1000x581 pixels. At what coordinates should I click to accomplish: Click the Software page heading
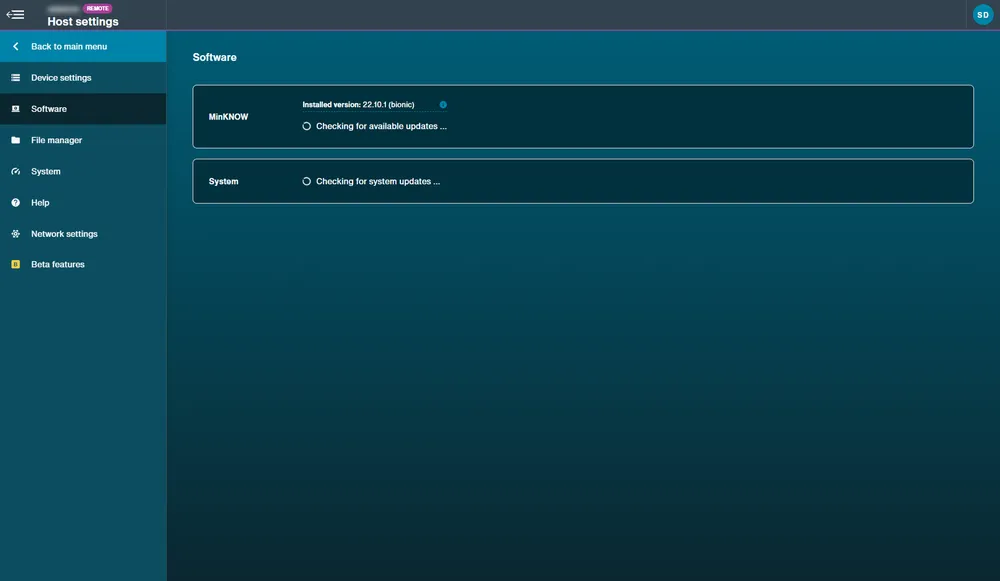pyautogui.click(x=214, y=57)
